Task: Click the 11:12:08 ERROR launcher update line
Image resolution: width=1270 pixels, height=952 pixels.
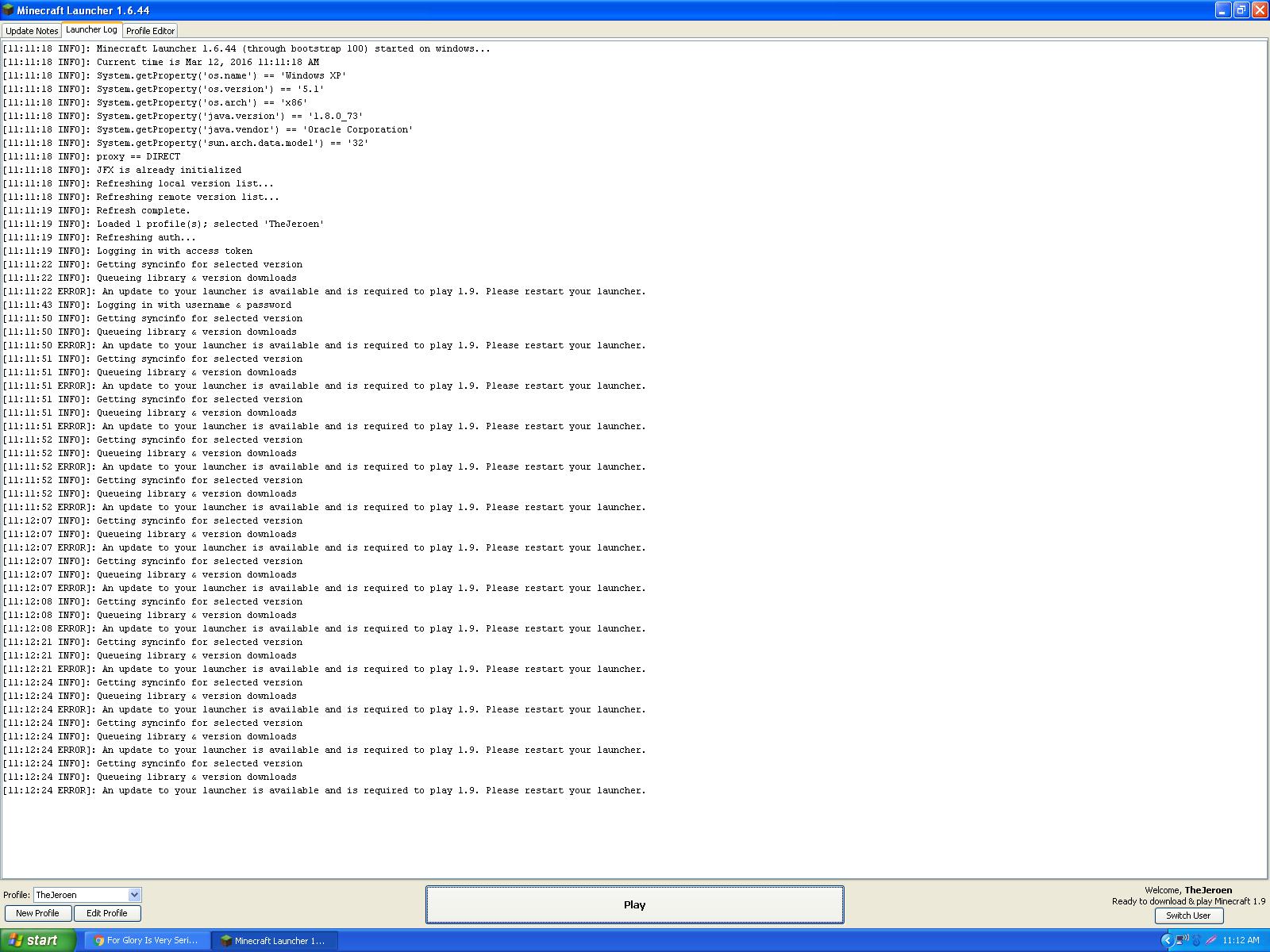Action: (x=325, y=628)
